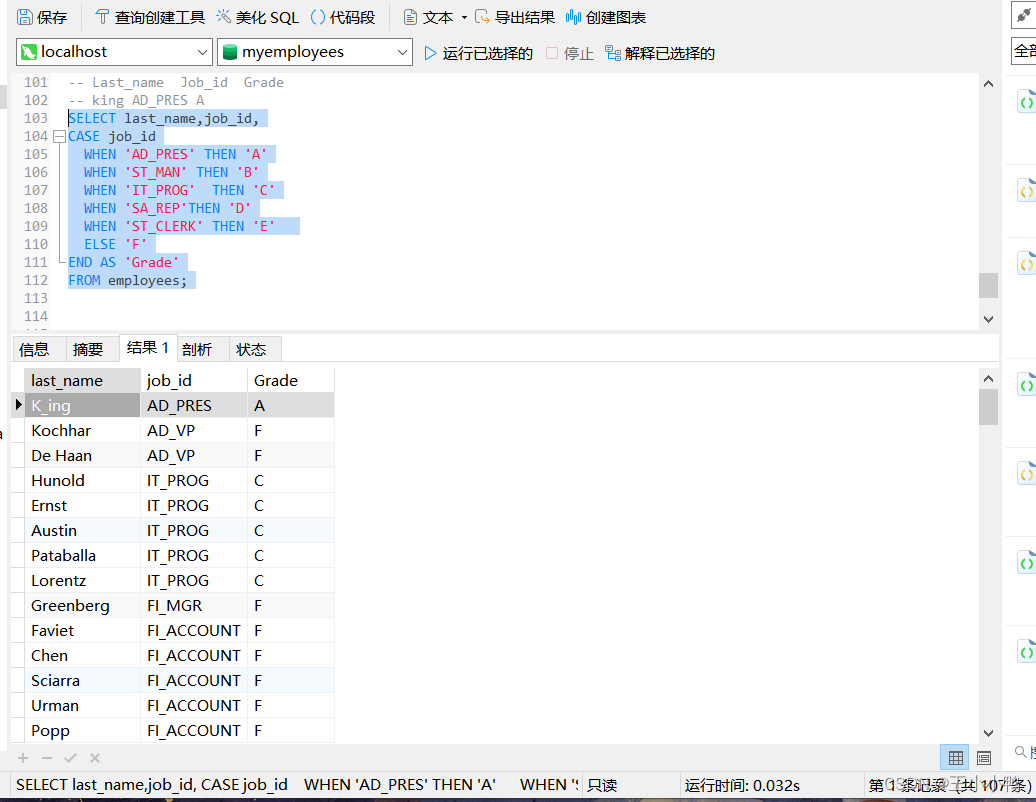
Task: Select the Popp cell
Action: (x=83, y=731)
